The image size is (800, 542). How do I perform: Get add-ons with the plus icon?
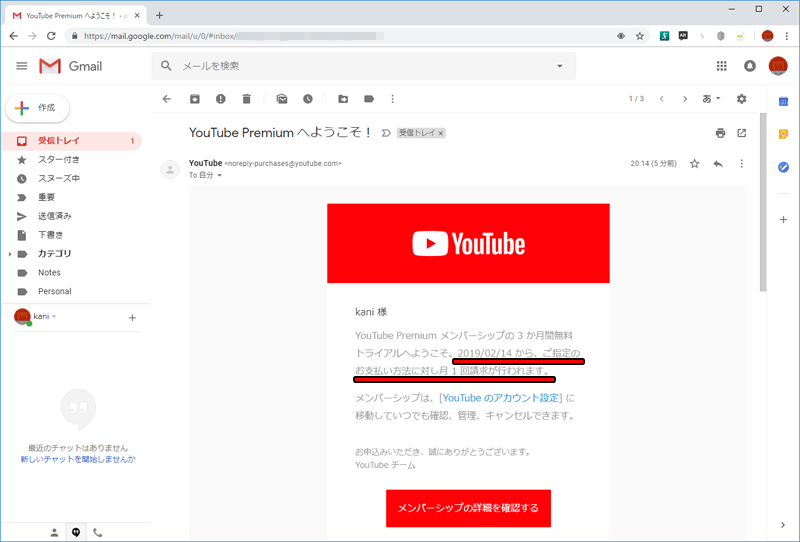coord(783,220)
